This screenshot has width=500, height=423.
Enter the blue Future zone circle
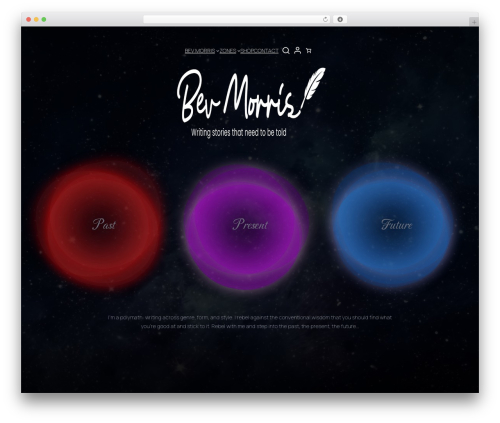(393, 224)
